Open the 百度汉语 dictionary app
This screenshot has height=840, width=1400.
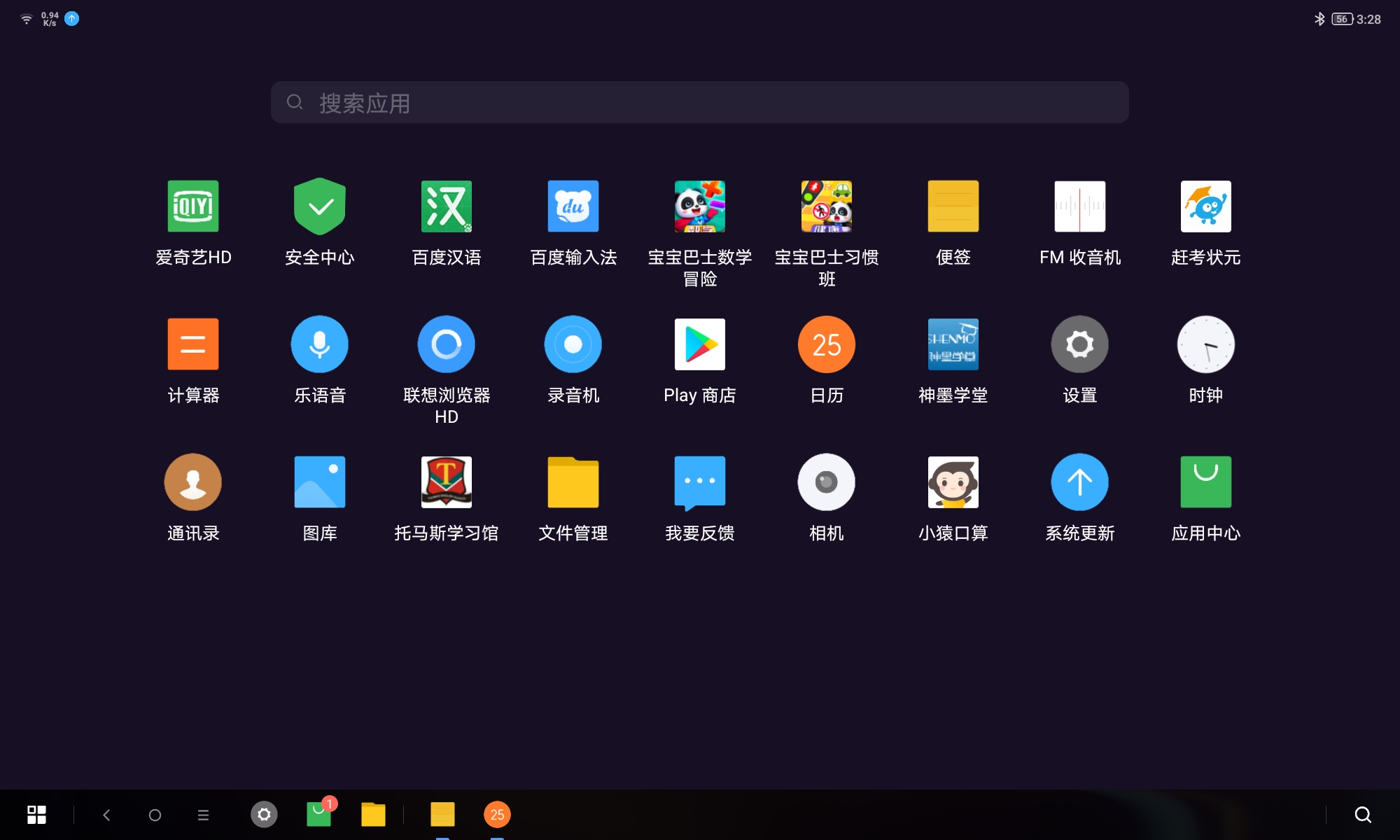(447, 206)
